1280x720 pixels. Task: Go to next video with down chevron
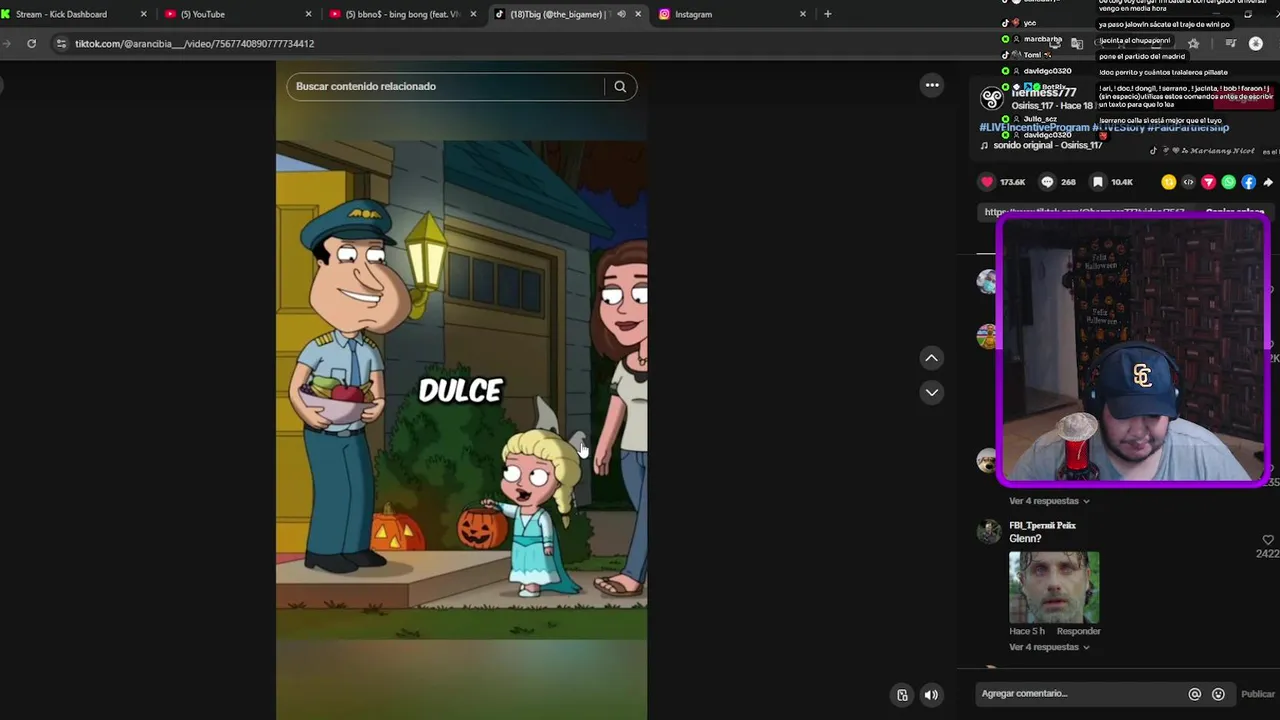[x=931, y=392]
